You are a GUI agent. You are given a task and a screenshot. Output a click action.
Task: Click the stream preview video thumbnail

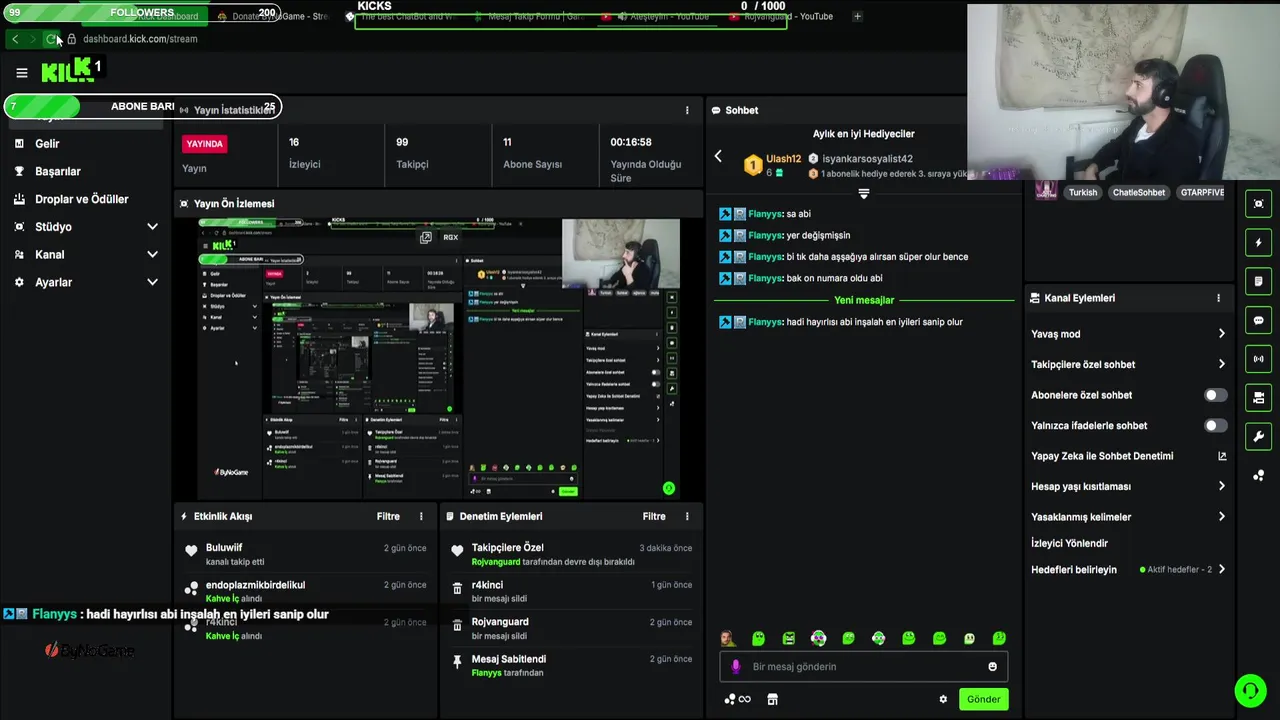tap(438, 358)
